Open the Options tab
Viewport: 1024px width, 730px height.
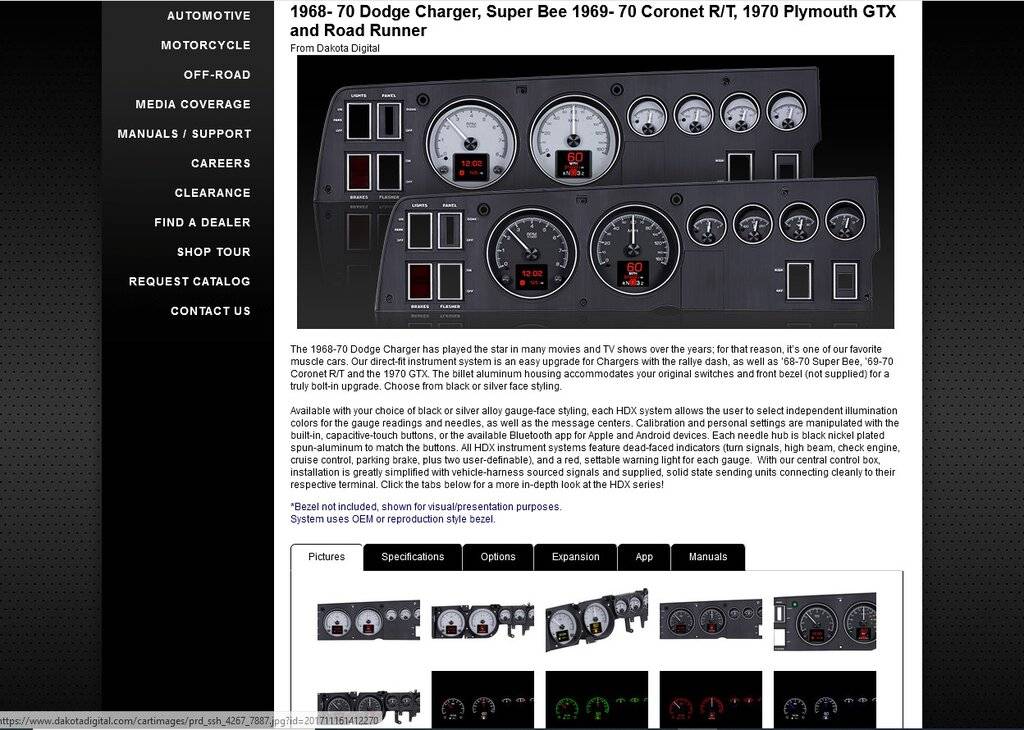pyautogui.click(x=497, y=557)
